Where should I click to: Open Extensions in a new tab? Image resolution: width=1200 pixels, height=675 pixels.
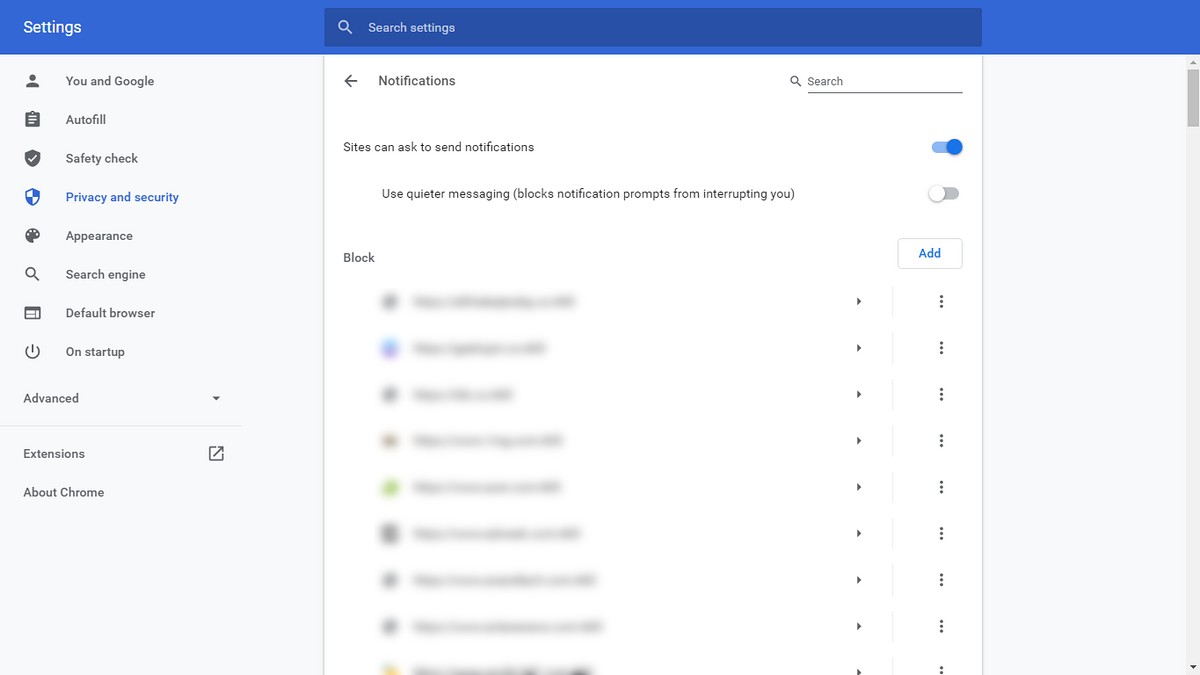(x=216, y=452)
